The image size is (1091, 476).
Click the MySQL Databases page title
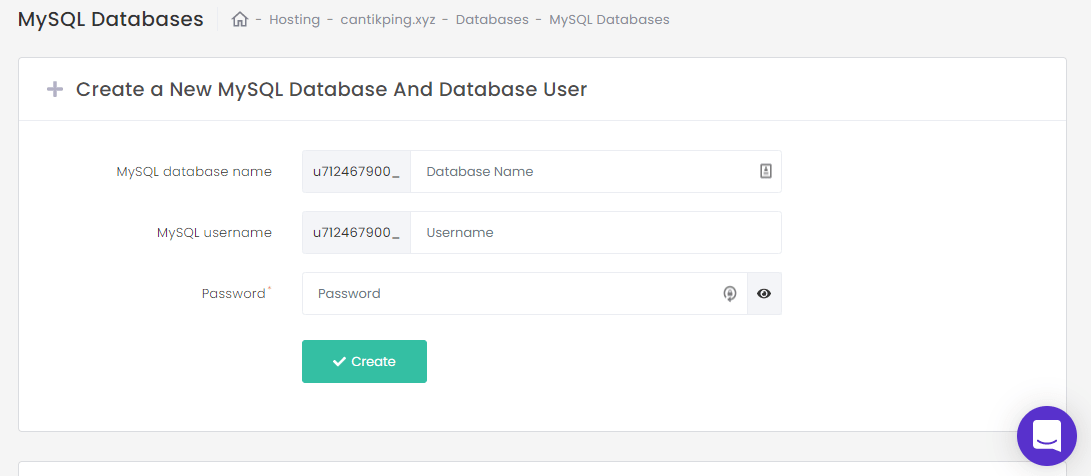click(110, 19)
